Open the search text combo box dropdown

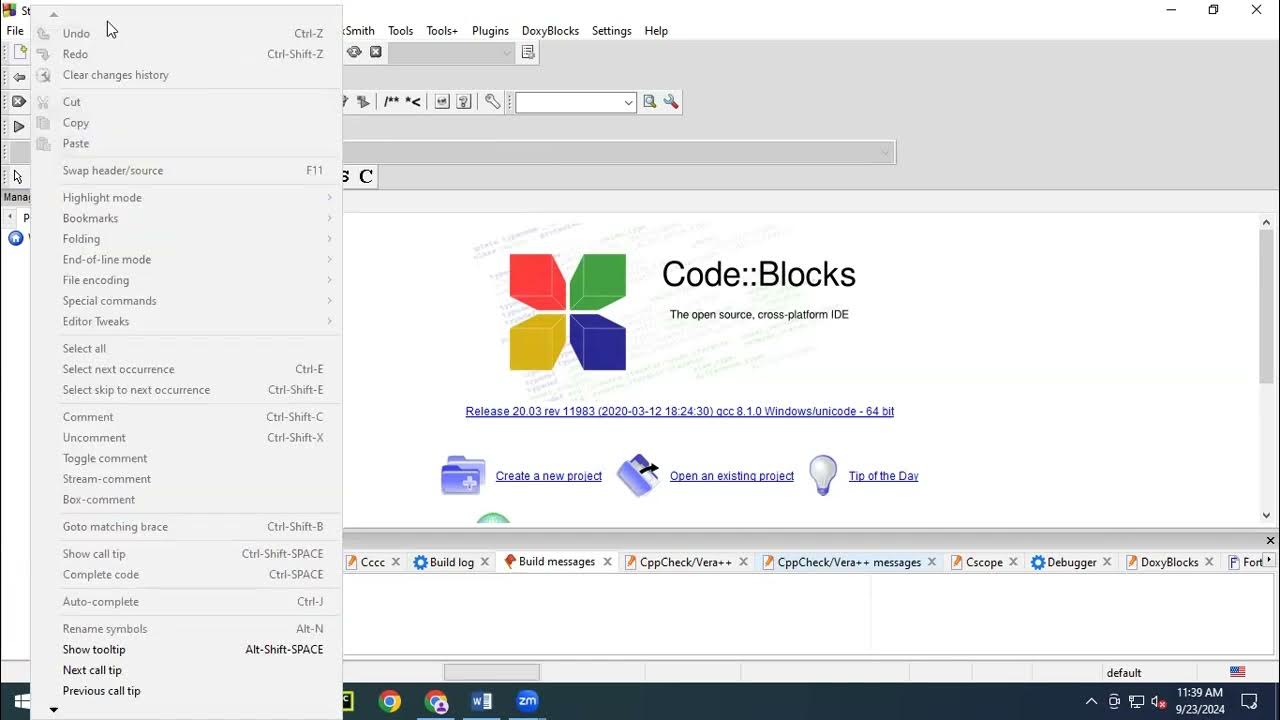pos(628,102)
